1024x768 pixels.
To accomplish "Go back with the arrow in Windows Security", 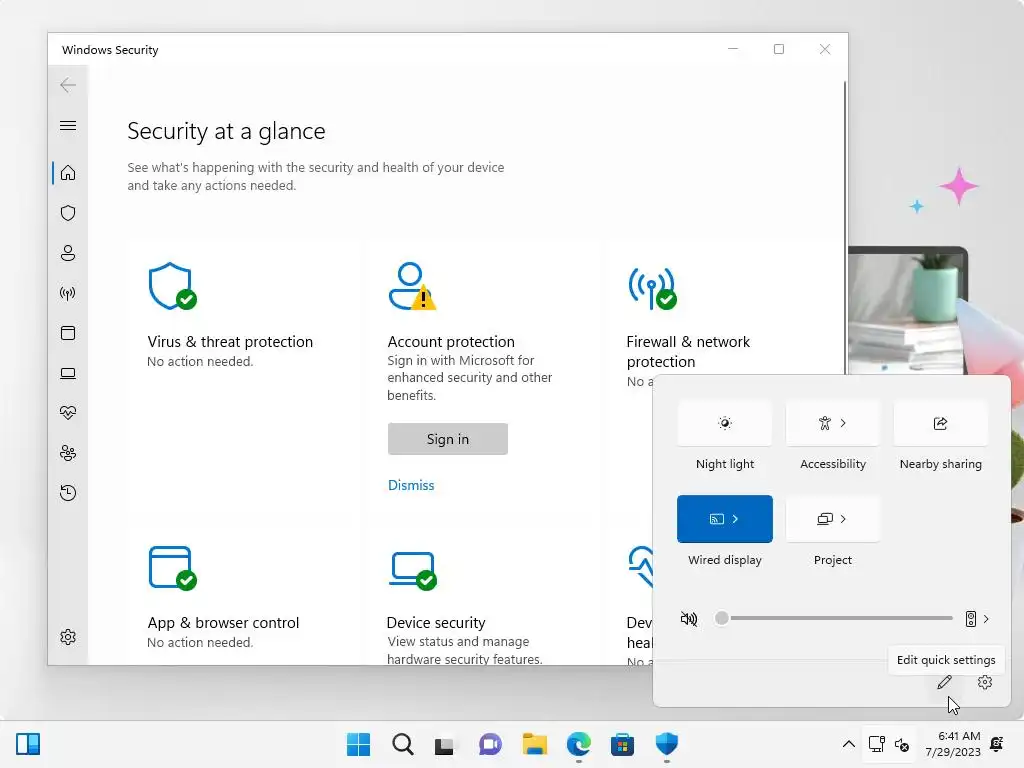I will point(68,85).
